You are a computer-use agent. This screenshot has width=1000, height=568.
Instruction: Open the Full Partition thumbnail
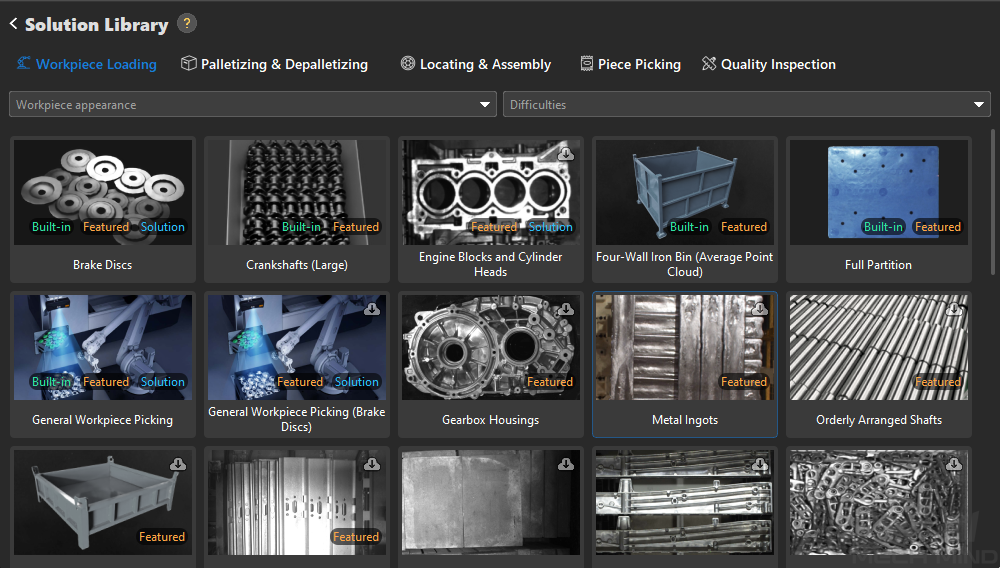pos(879,193)
